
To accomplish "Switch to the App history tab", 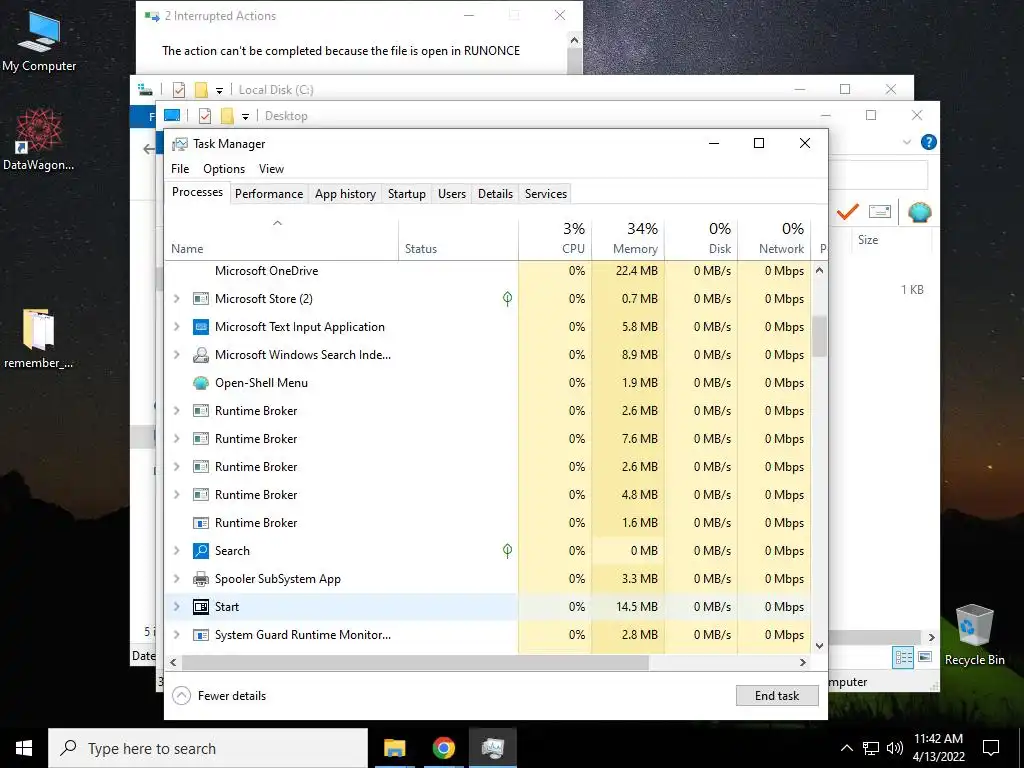I will 345,194.
